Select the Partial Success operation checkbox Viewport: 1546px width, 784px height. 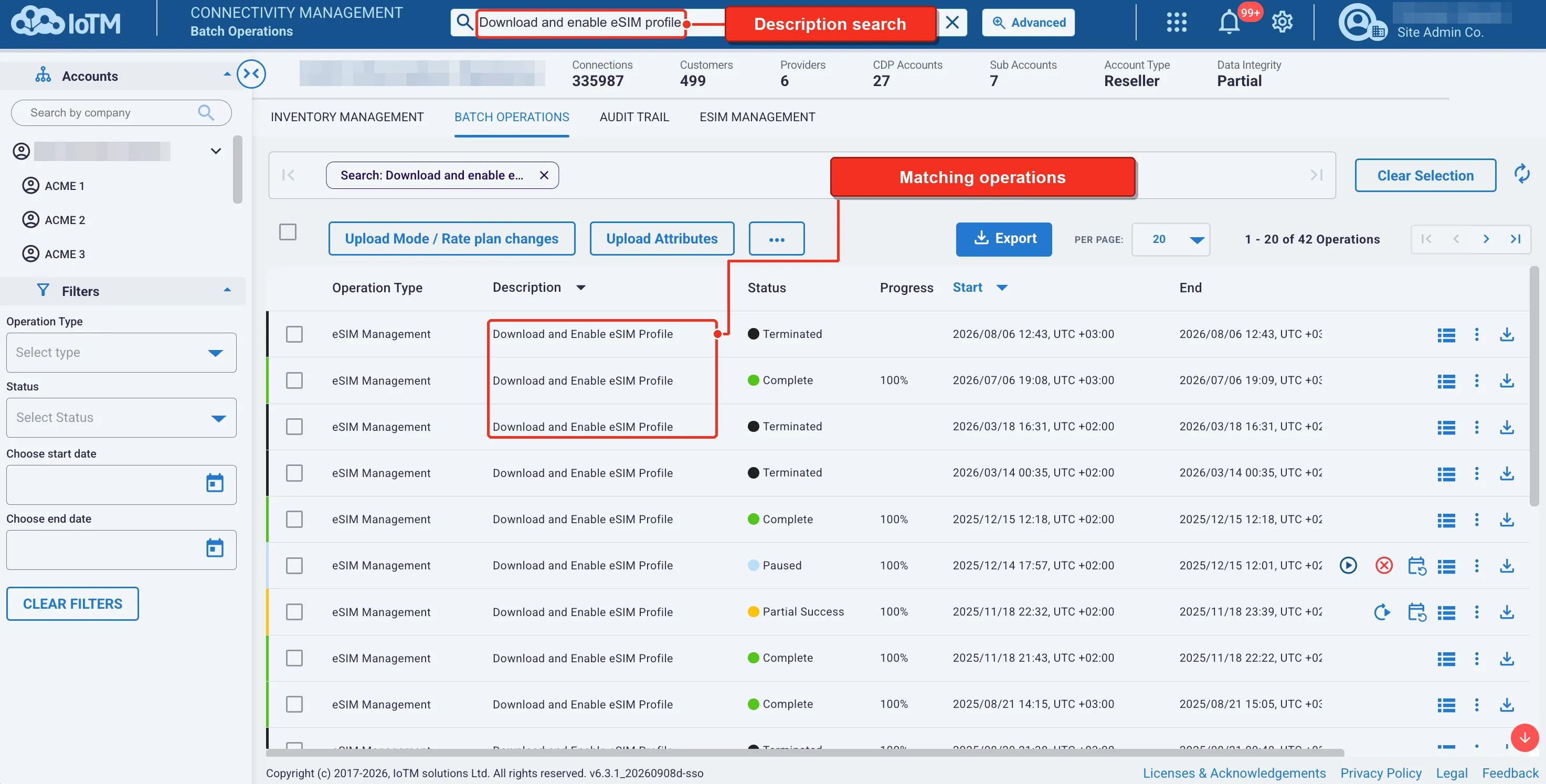coord(294,612)
